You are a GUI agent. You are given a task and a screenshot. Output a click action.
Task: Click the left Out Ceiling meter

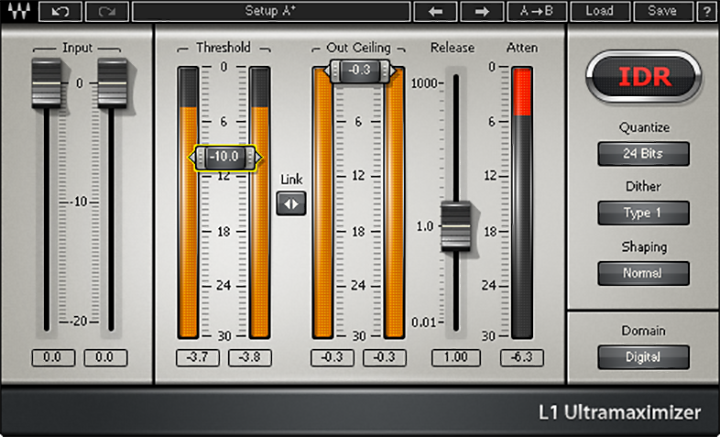(323, 203)
